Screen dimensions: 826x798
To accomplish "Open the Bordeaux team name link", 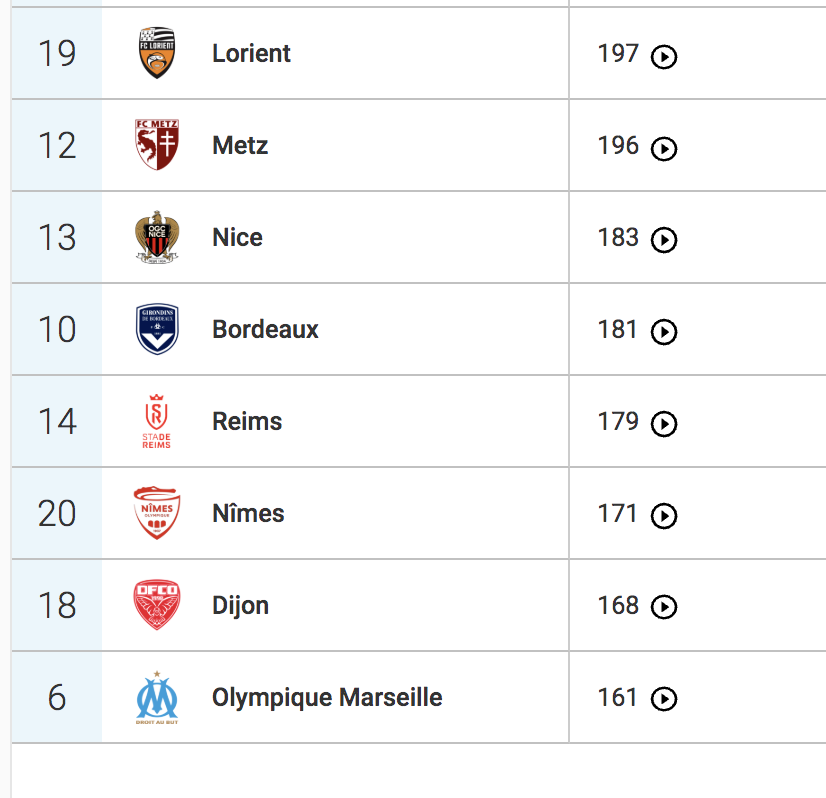I will click(x=266, y=330).
